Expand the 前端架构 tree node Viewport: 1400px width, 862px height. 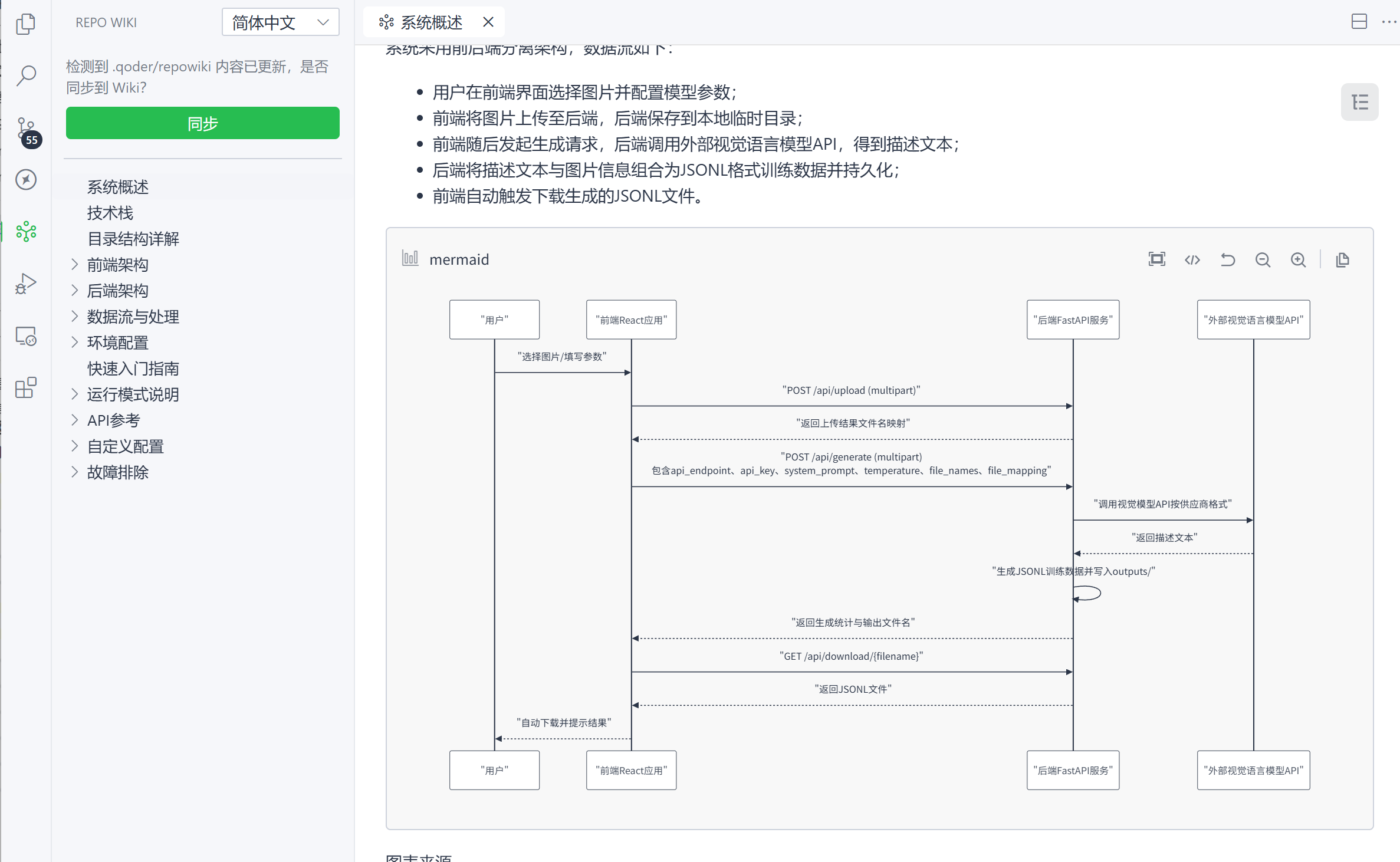coord(75,265)
